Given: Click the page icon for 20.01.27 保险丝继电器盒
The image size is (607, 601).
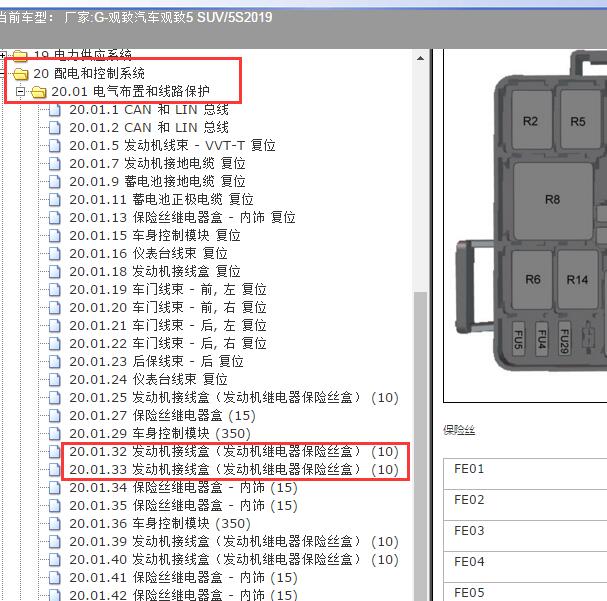Looking at the screenshot, I should tap(55, 415).
